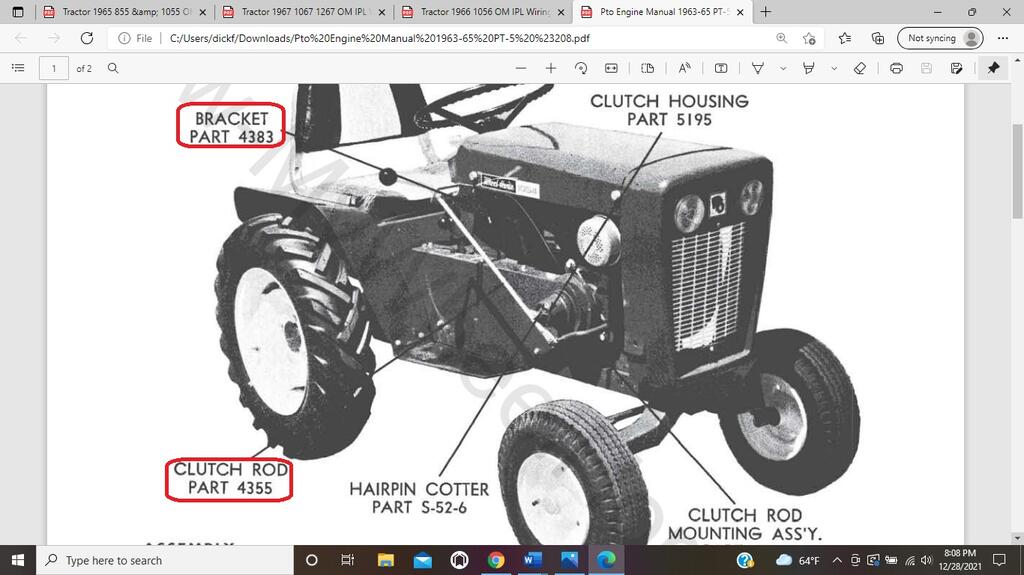Close the Tractor 1965 855 tab
Viewport: 1024px width, 575px height.
click(202, 12)
